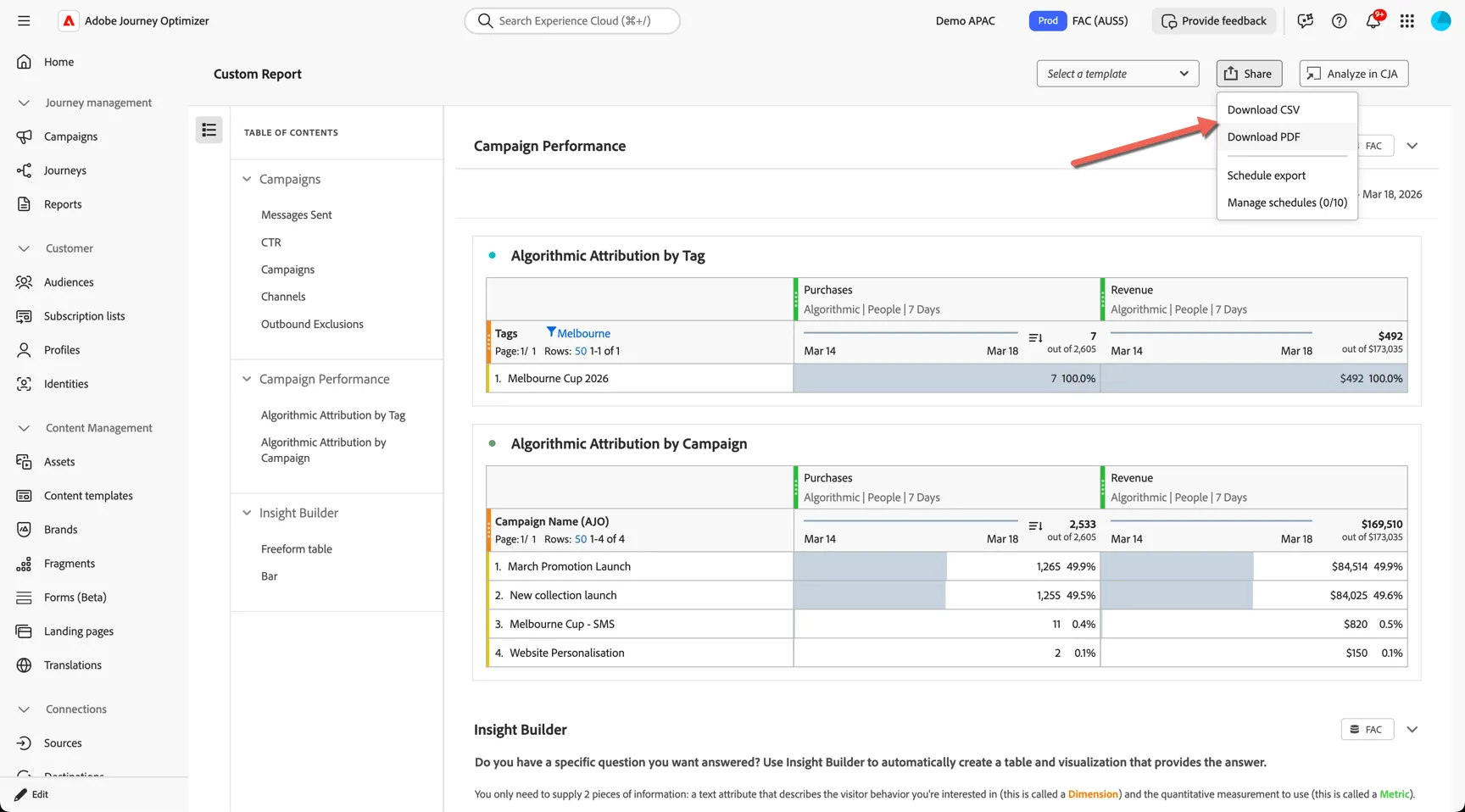Jump to Algorithmic Attribution by Tag entry
The image size is (1465, 812).
[x=333, y=415]
